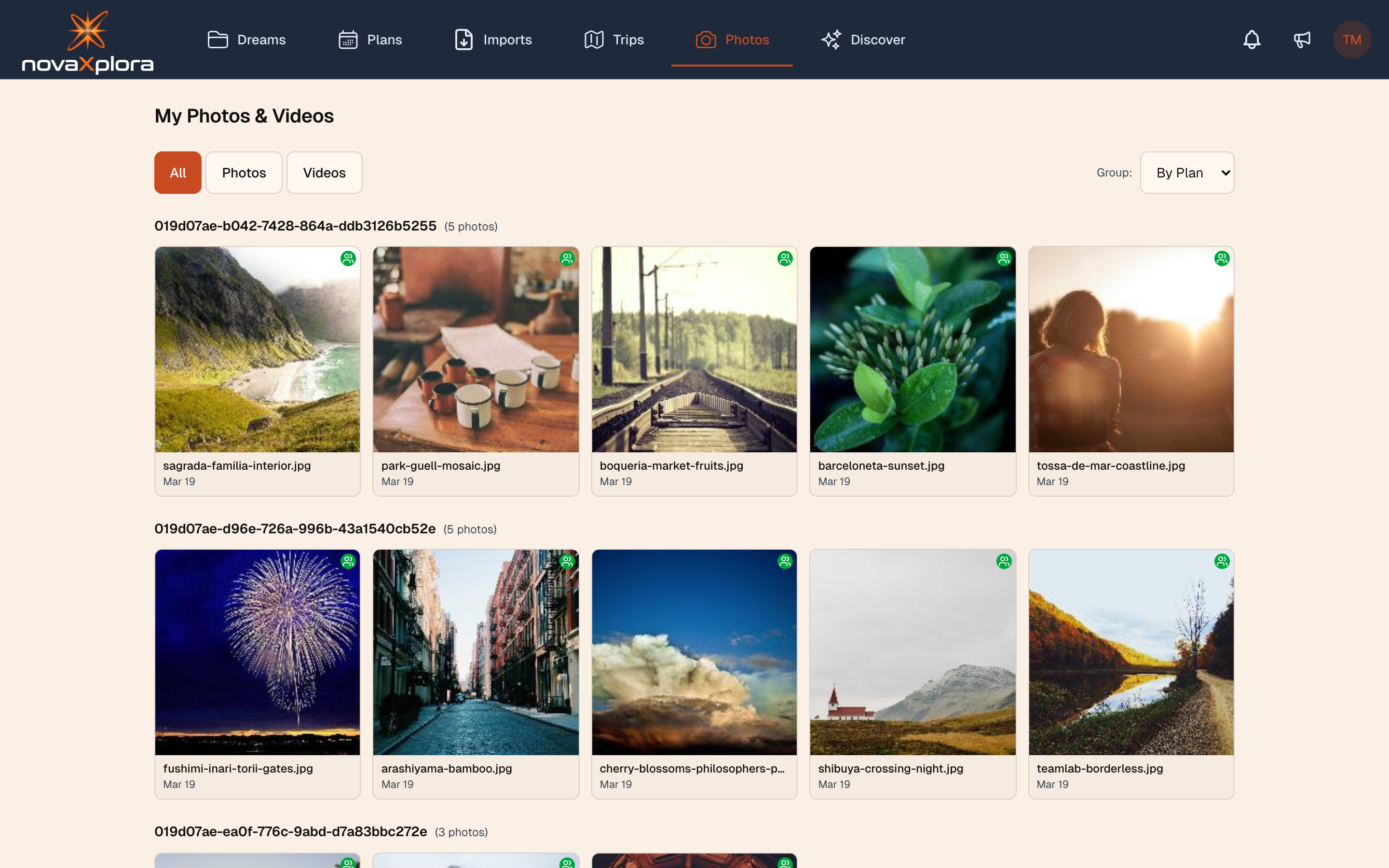Image resolution: width=1389 pixels, height=868 pixels.
Task: Select the Plans calendar icon
Action: 347,39
